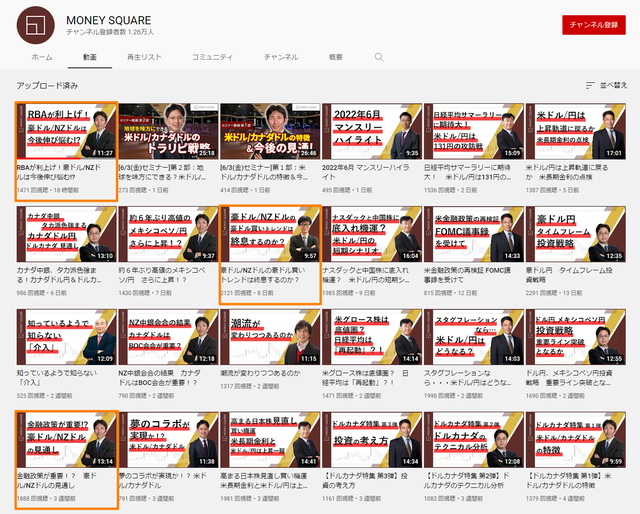640x514 pixels.
Task: Click title 高まる日本株見直し買い機運
Action: click(264, 481)
